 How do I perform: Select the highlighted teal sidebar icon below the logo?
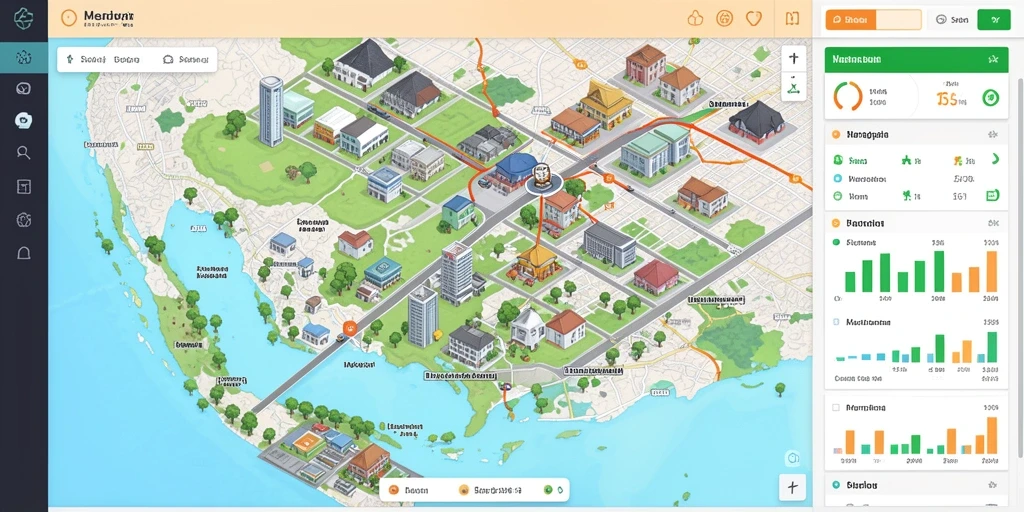click(x=24, y=57)
